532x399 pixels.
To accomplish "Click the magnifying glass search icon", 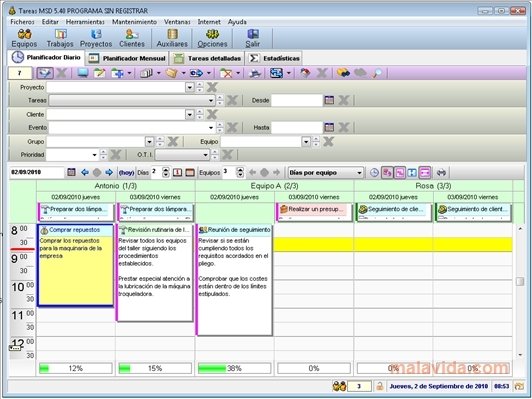I will click(x=377, y=73).
